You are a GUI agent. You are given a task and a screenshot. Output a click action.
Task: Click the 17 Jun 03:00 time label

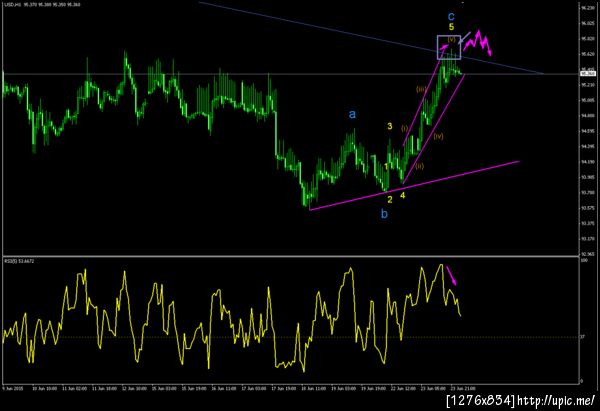pyautogui.click(x=254, y=388)
